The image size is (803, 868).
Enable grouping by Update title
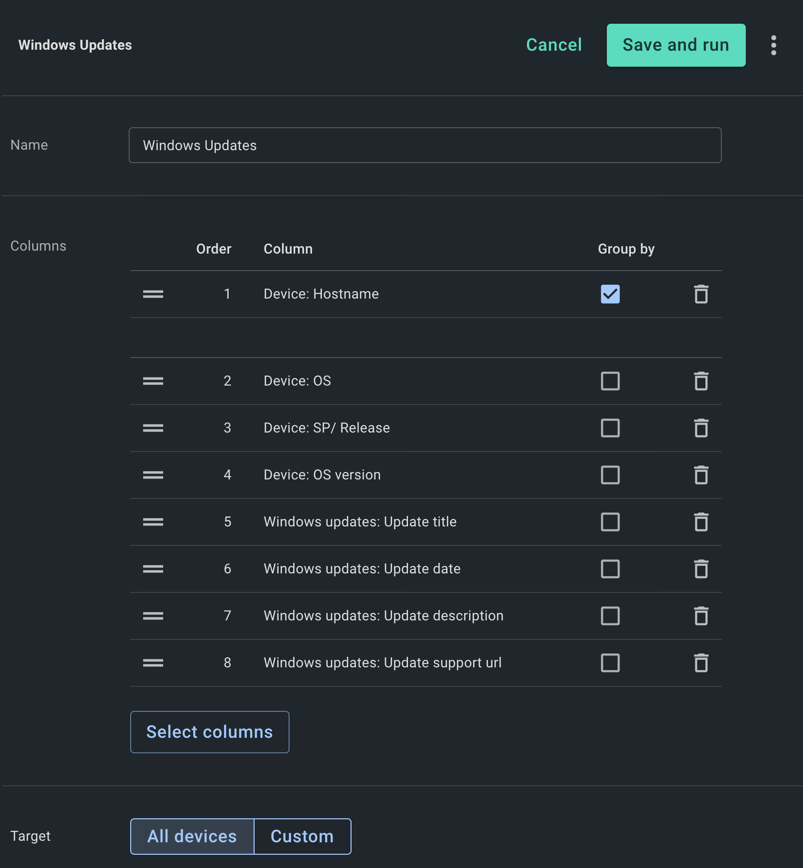pyautogui.click(x=610, y=522)
